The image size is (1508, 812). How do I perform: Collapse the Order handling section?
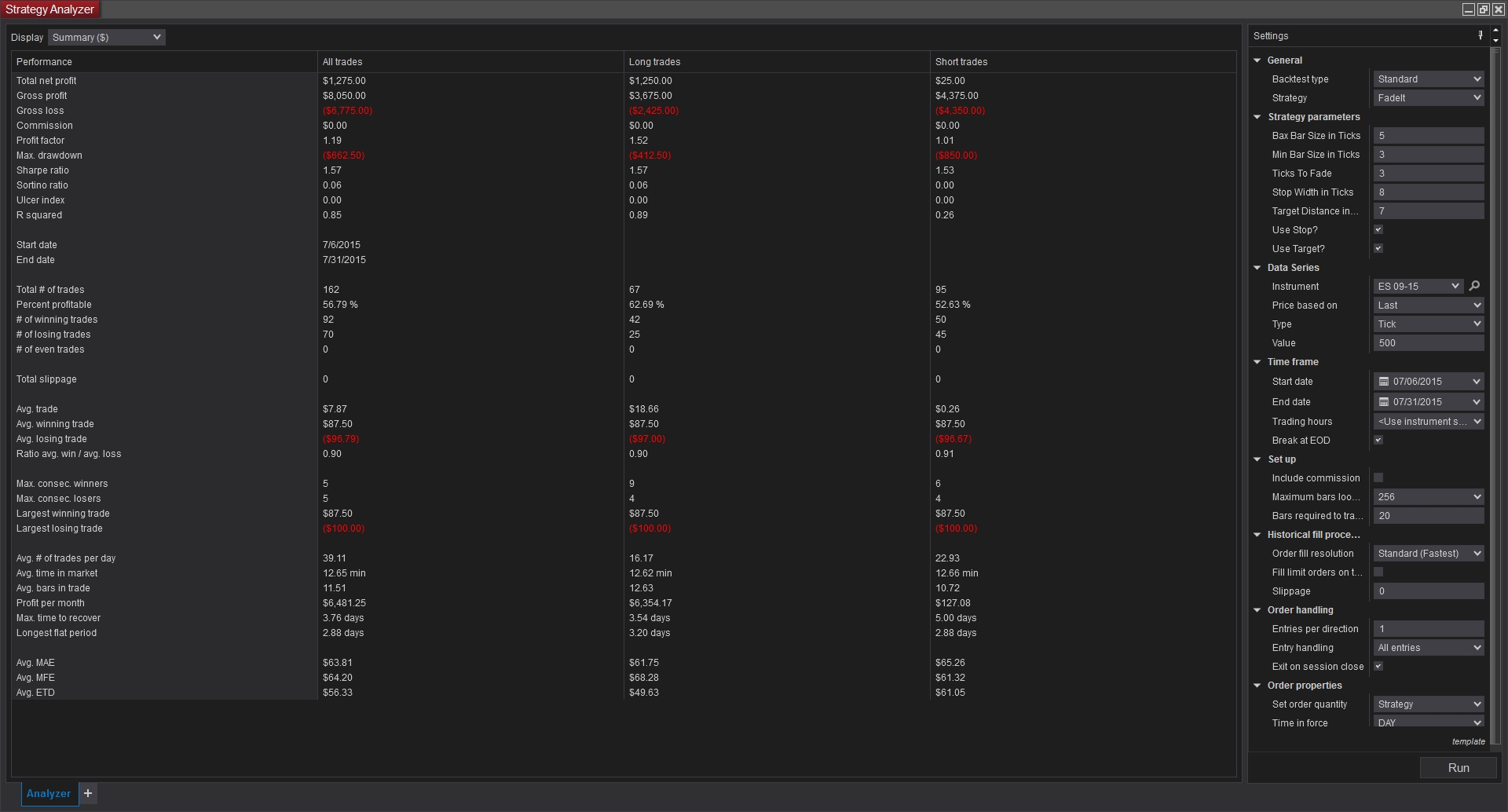1257,610
